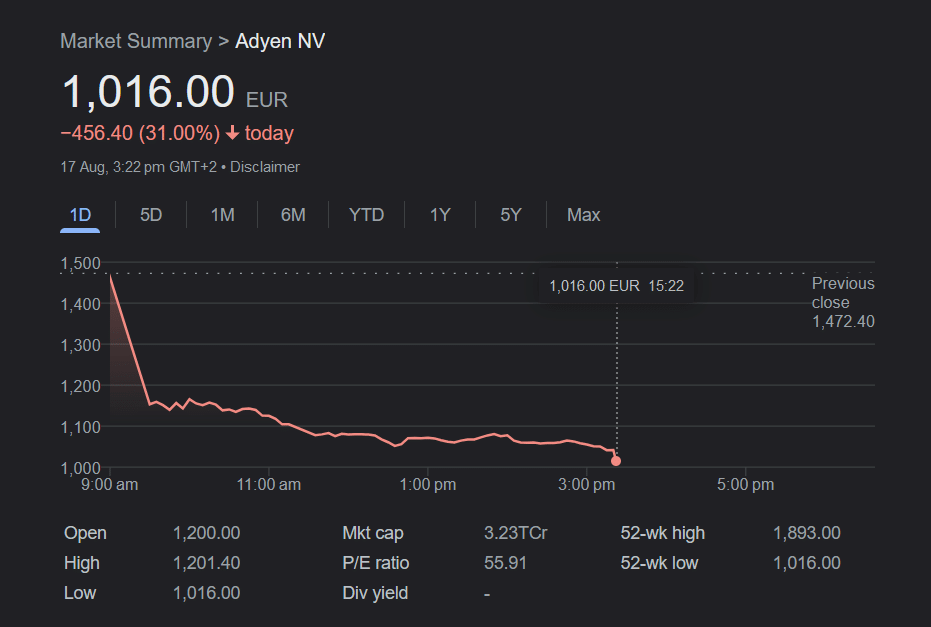Click the 1,500 y-axis label
Image resolution: width=931 pixels, height=627 pixels.
tap(81, 263)
